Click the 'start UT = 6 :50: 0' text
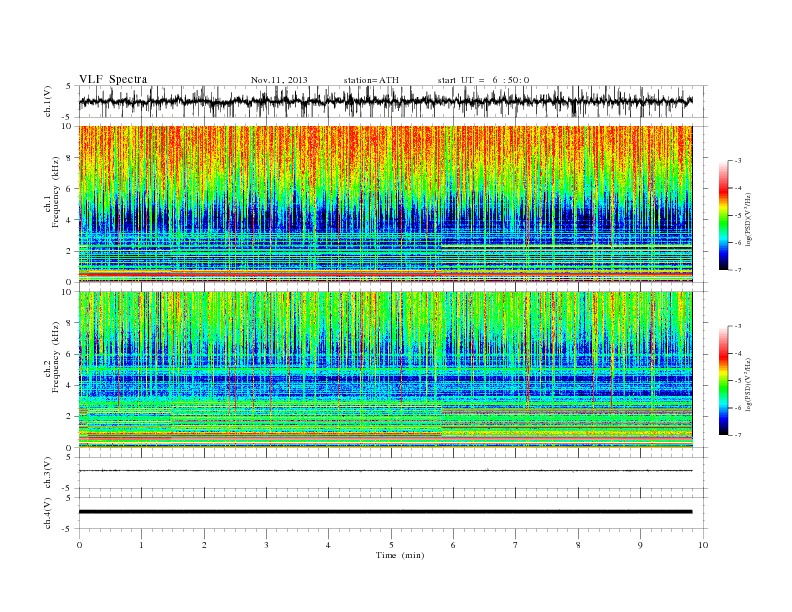The height and width of the screenshot is (612, 792). 483,80
